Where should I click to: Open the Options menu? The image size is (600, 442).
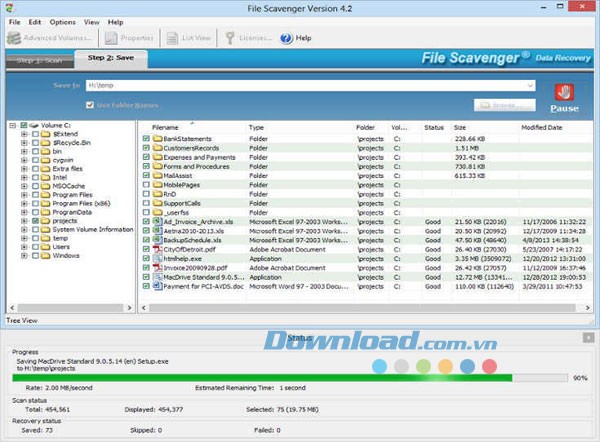coord(62,21)
